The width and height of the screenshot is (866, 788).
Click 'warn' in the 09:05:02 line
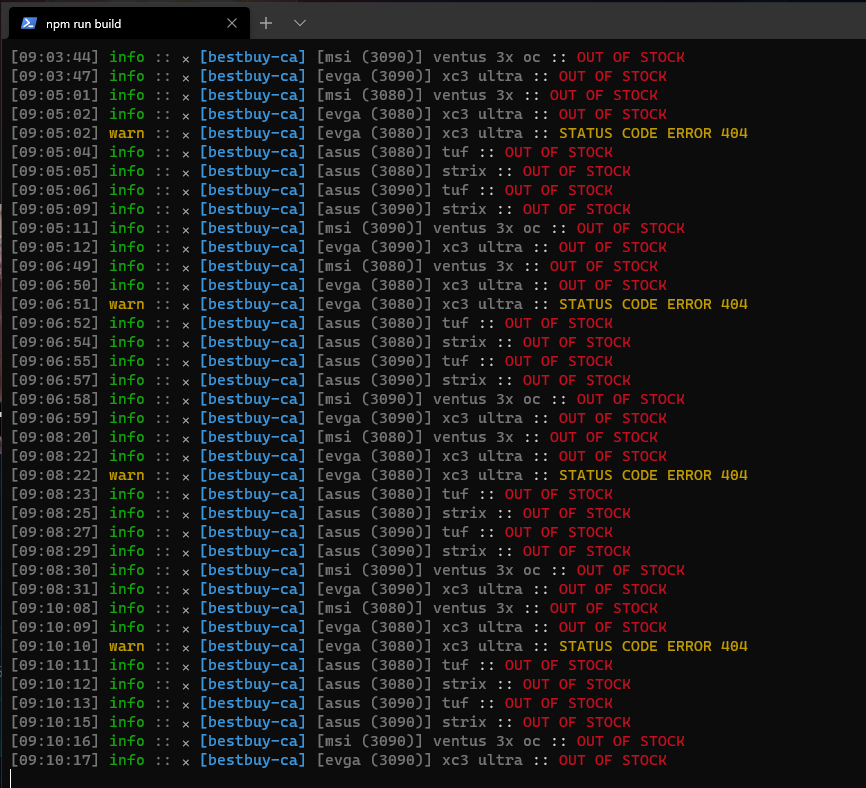(x=126, y=133)
